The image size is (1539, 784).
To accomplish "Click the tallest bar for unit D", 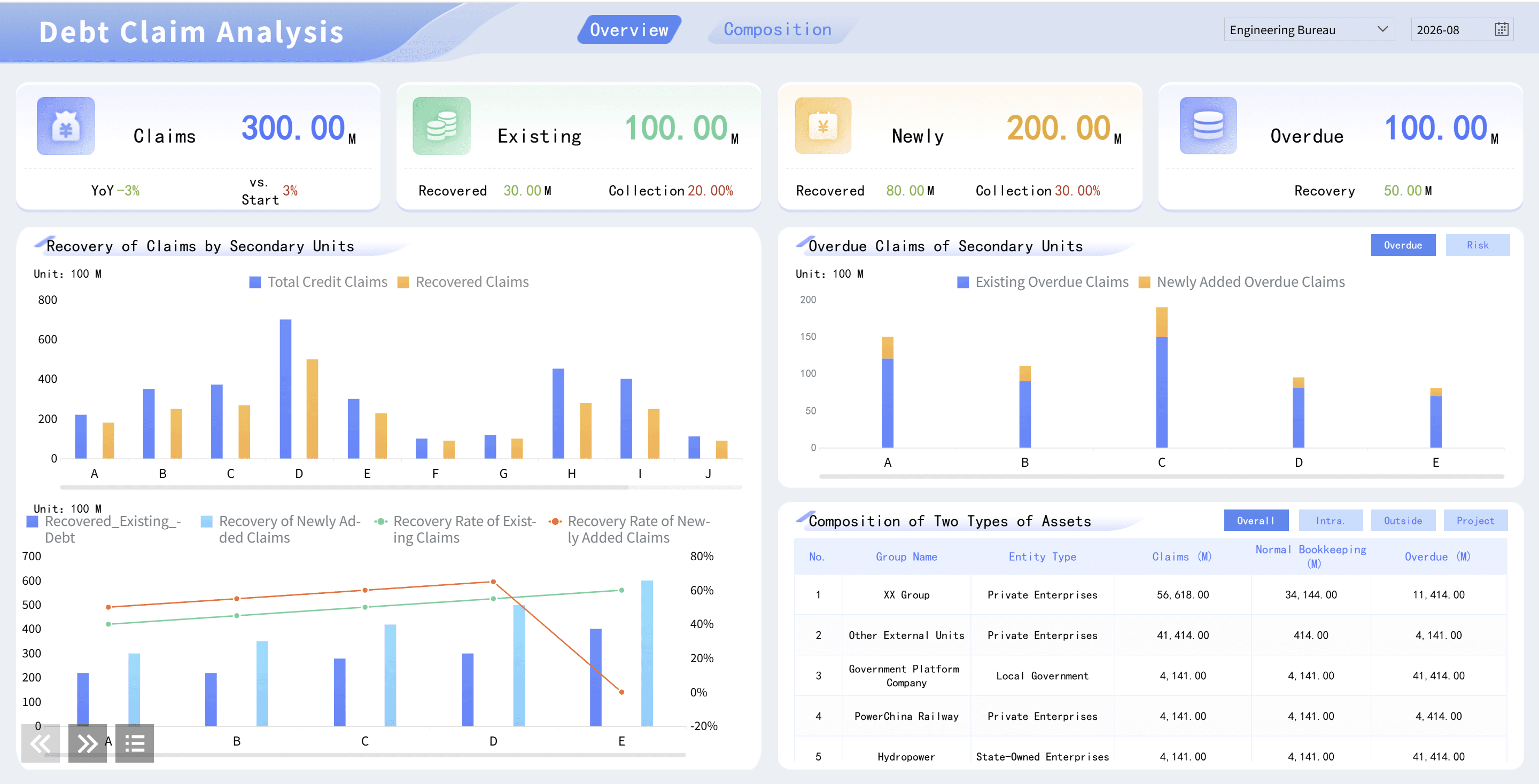I will tap(285, 389).
